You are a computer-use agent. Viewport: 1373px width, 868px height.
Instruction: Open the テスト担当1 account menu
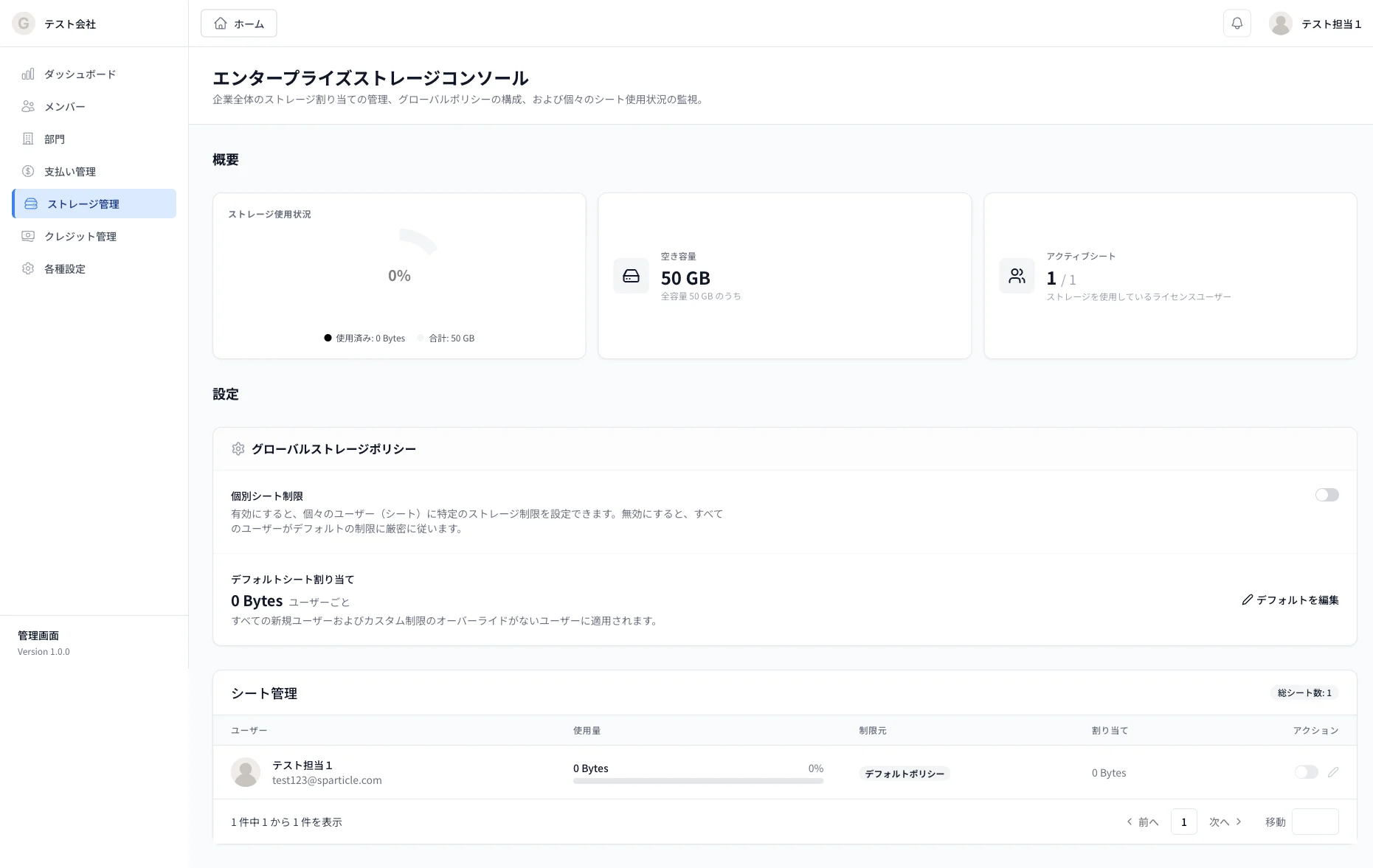1315,24
